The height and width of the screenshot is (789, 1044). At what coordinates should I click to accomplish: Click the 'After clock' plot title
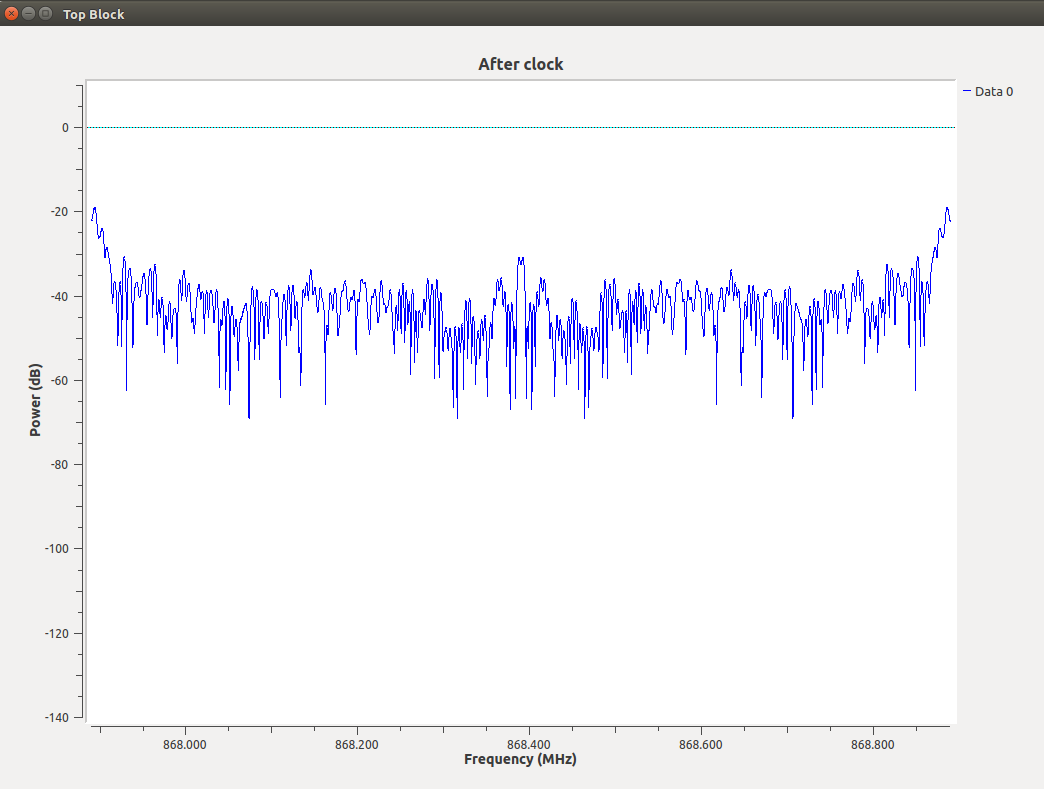[x=521, y=64]
